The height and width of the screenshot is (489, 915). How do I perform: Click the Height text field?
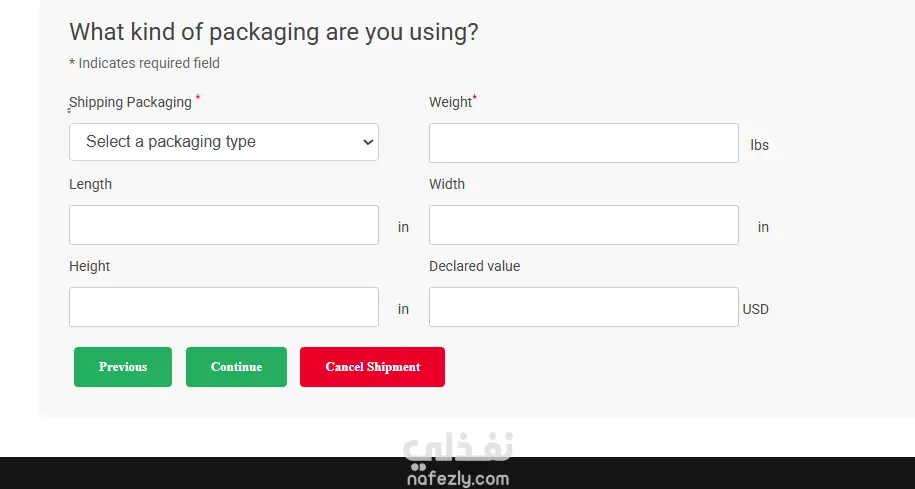[x=223, y=307]
